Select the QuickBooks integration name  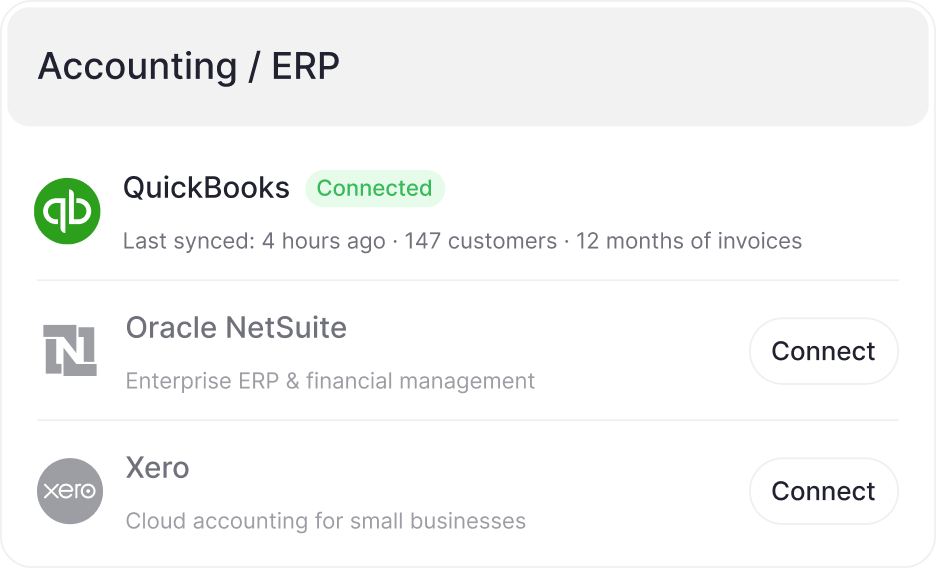coord(206,188)
